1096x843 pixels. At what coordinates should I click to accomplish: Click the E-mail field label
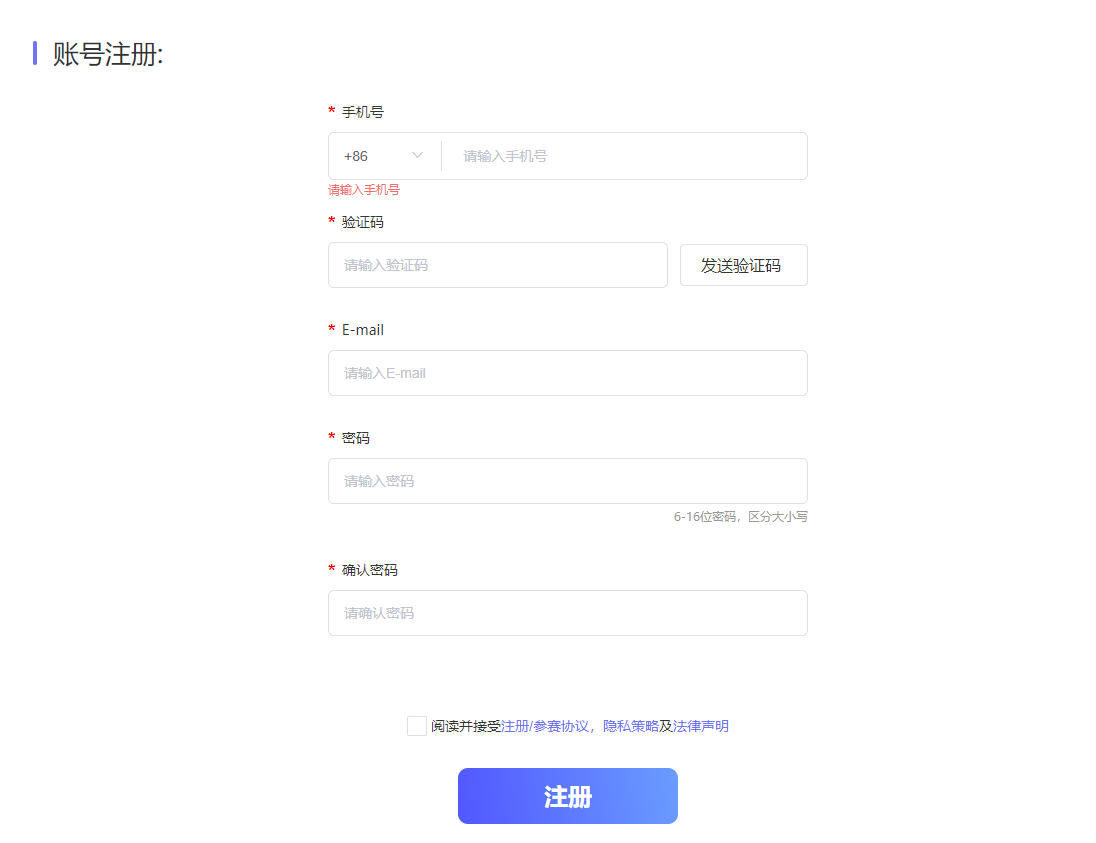pos(362,330)
